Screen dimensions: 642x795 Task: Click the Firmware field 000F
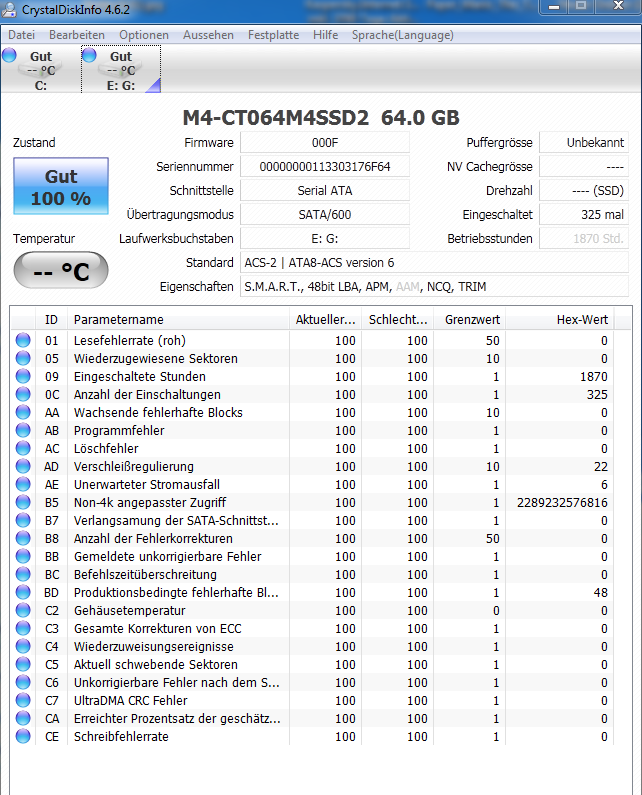pyautogui.click(x=325, y=142)
